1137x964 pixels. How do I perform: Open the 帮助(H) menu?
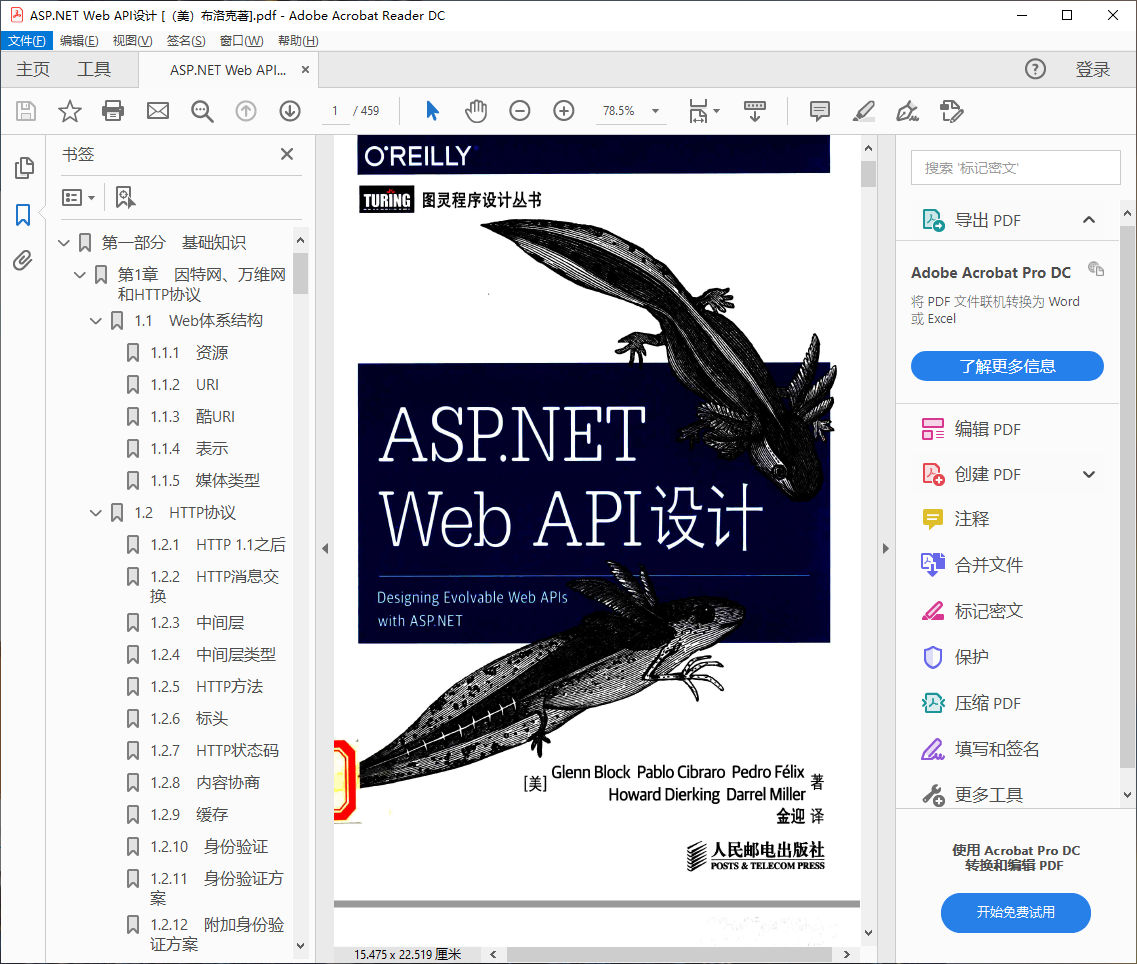pyautogui.click(x=298, y=41)
